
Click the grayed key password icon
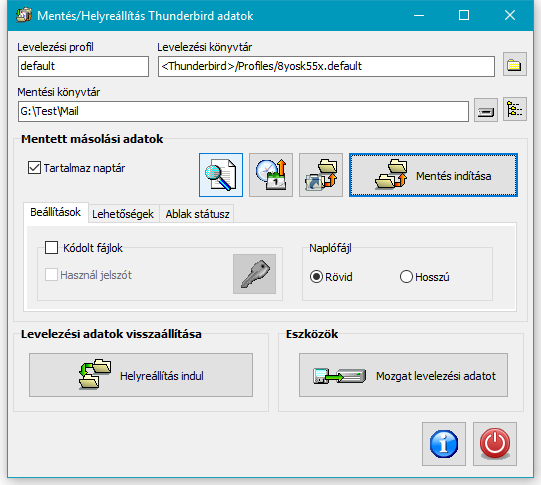(x=254, y=274)
